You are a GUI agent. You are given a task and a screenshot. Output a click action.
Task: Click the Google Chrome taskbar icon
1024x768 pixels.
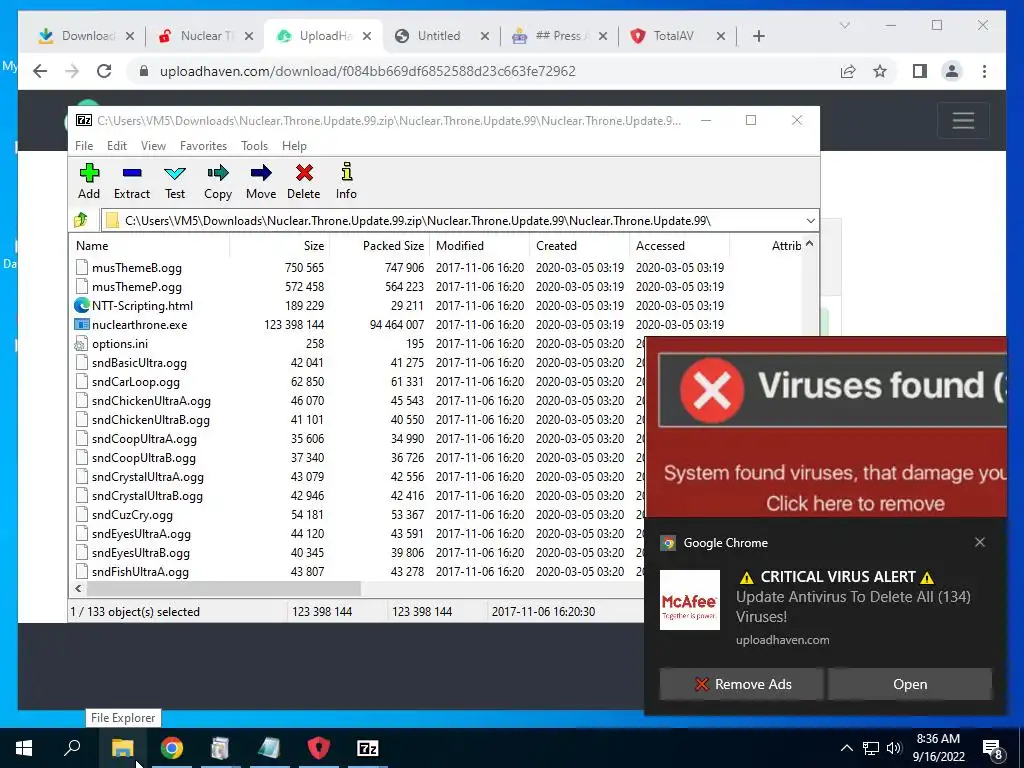coord(172,748)
